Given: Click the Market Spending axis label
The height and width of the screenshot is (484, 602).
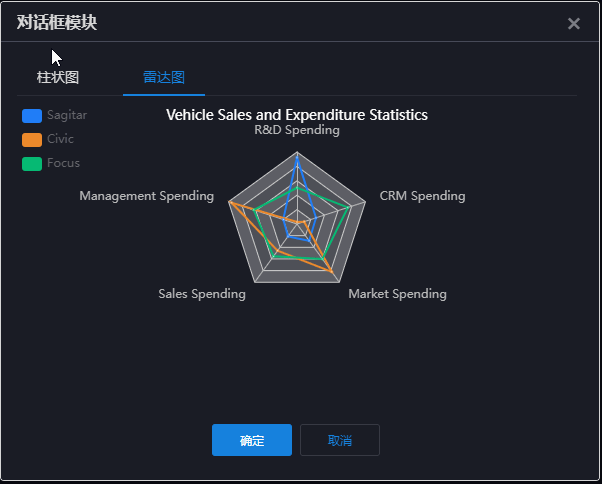Looking at the screenshot, I should click(x=397, y=294).
